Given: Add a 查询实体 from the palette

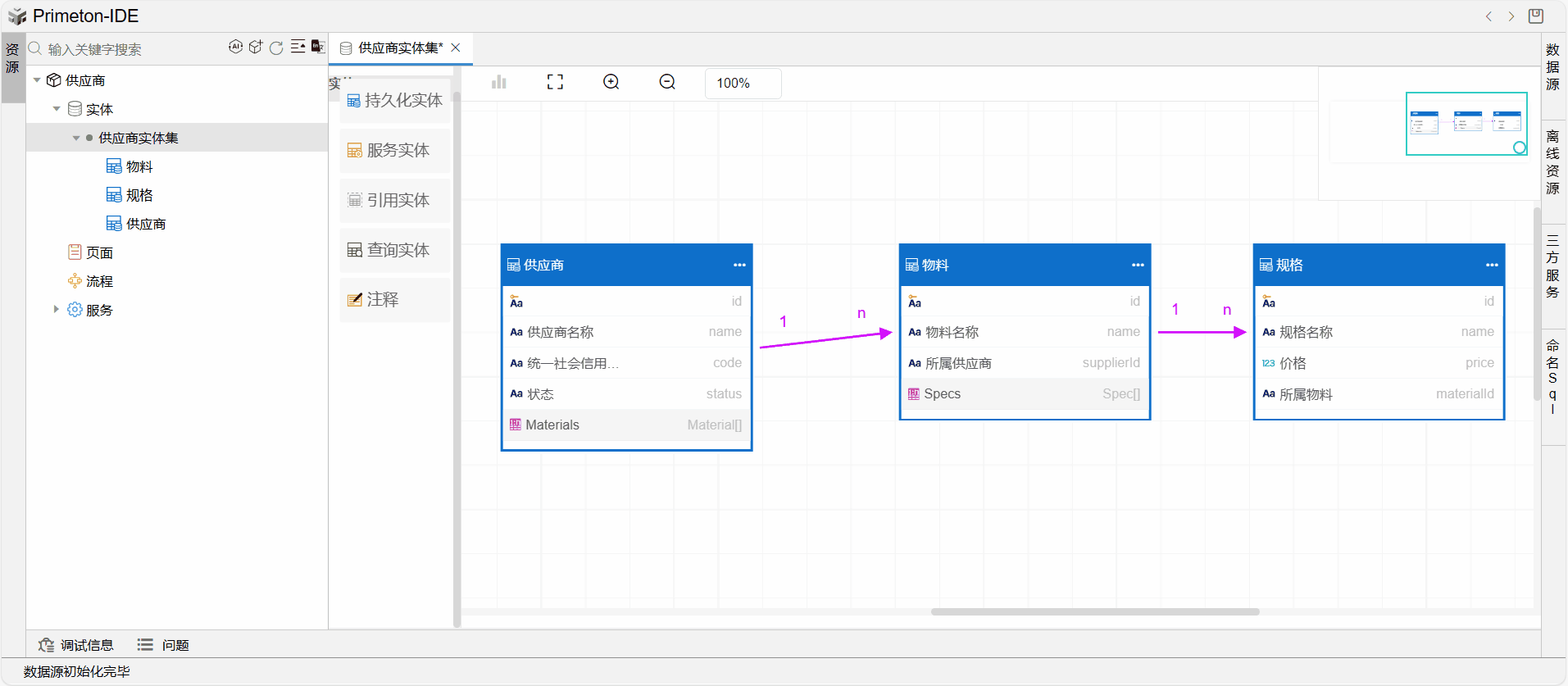Looking at the screenshot, I should (395, 251).
